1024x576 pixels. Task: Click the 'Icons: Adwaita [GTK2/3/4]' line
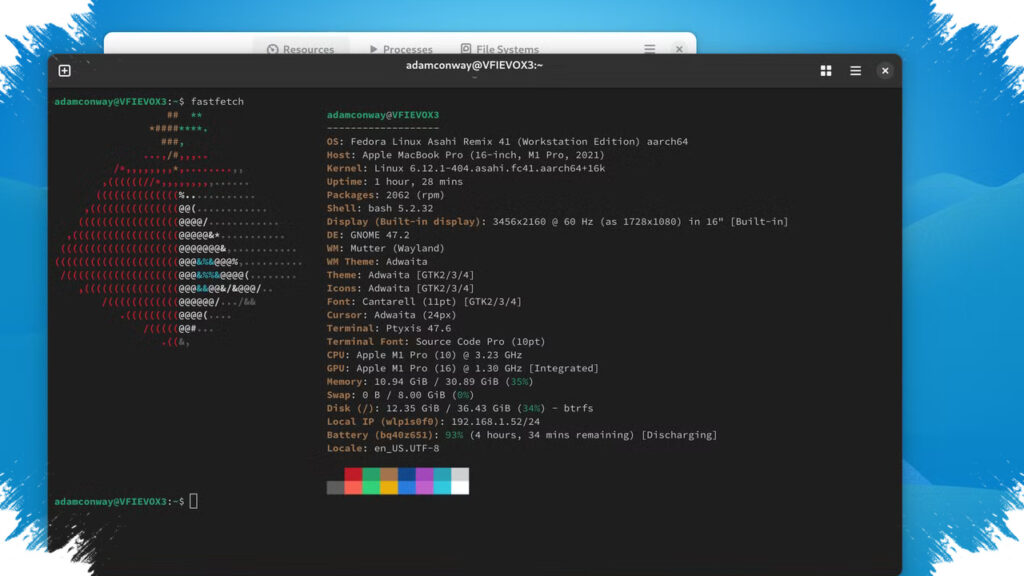click(x=400, y=288)
